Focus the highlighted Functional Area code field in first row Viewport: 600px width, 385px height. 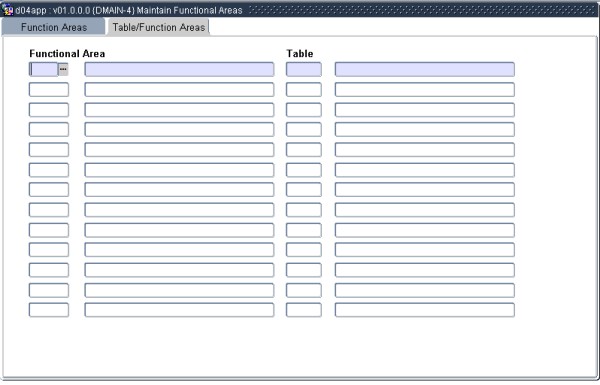point(44,69)
